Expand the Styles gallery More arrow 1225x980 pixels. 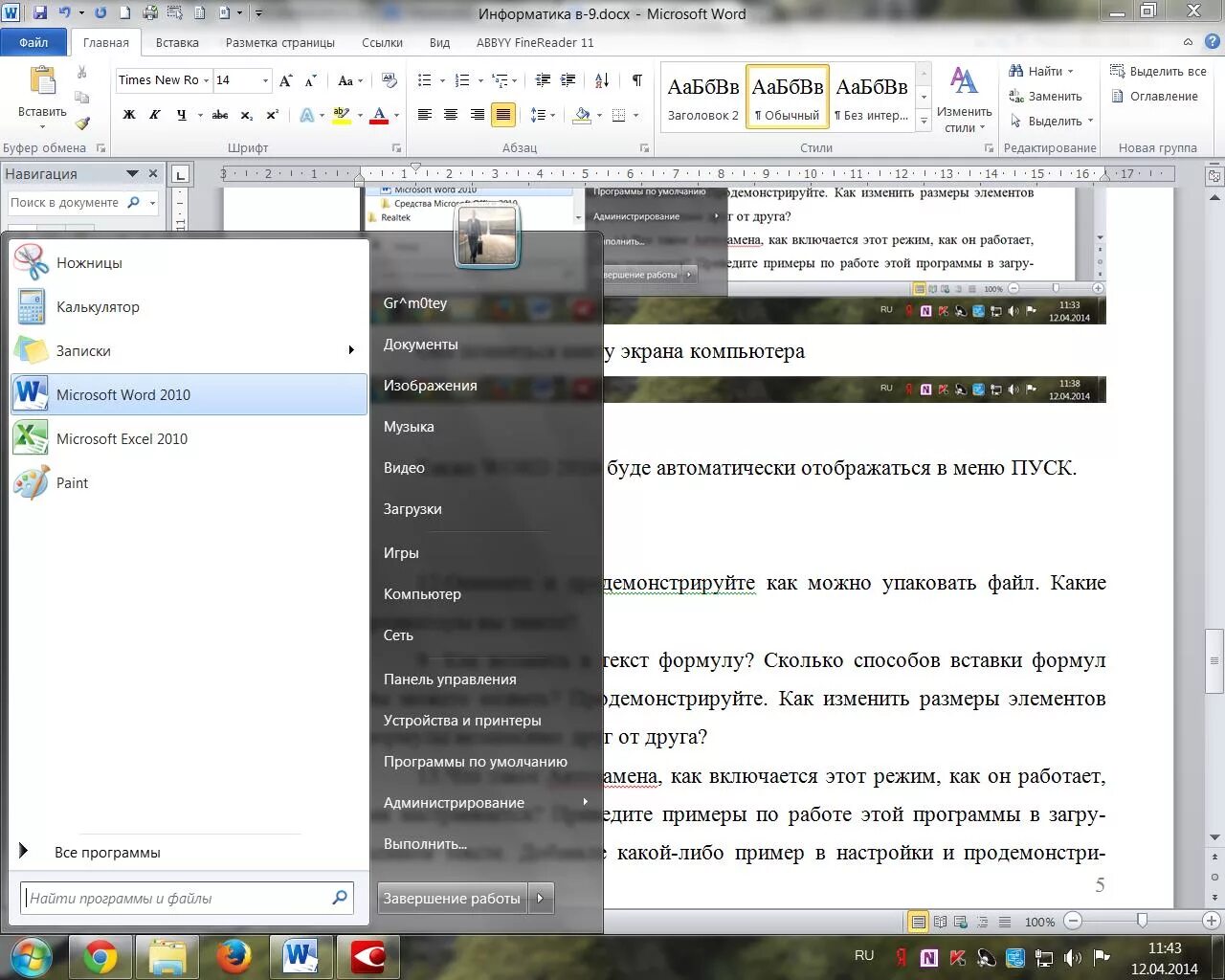tap(924, 121)
